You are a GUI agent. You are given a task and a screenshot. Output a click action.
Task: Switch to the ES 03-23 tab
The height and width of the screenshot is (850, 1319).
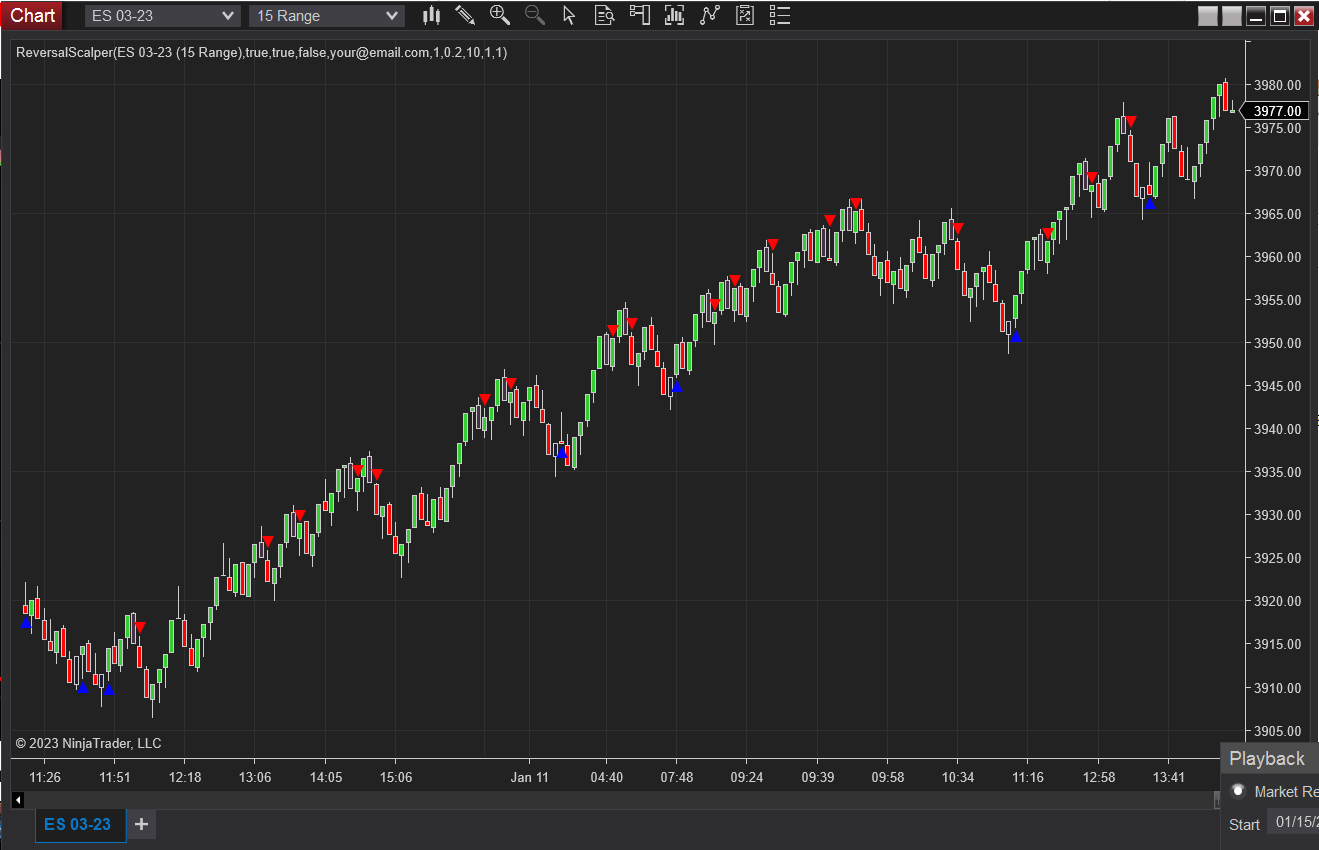[78, 824]
